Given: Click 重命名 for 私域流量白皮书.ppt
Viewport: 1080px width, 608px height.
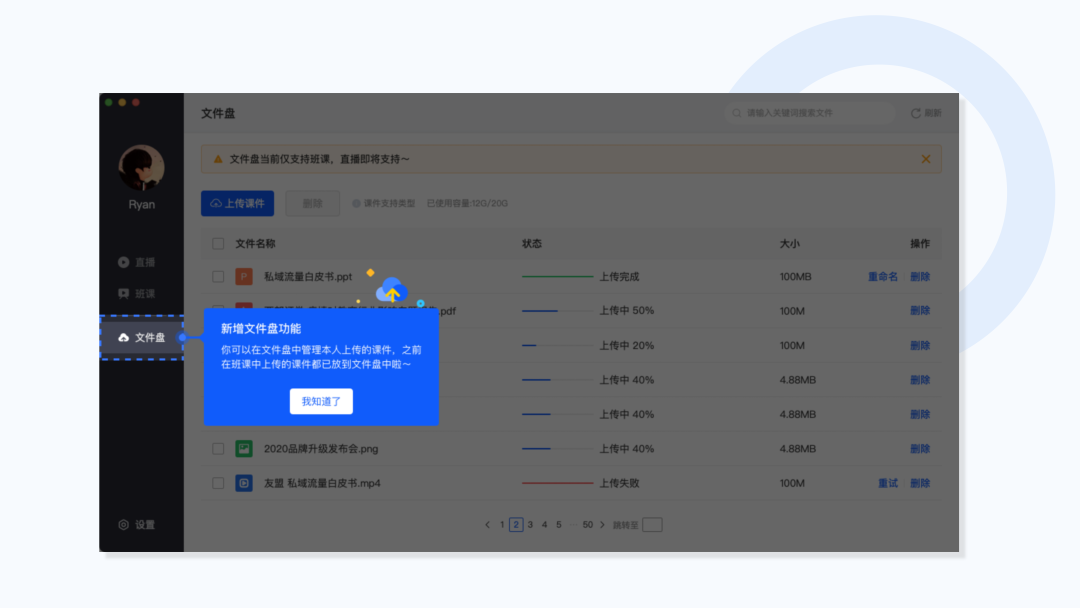Looking at the screenshot, I should [883, 277].
